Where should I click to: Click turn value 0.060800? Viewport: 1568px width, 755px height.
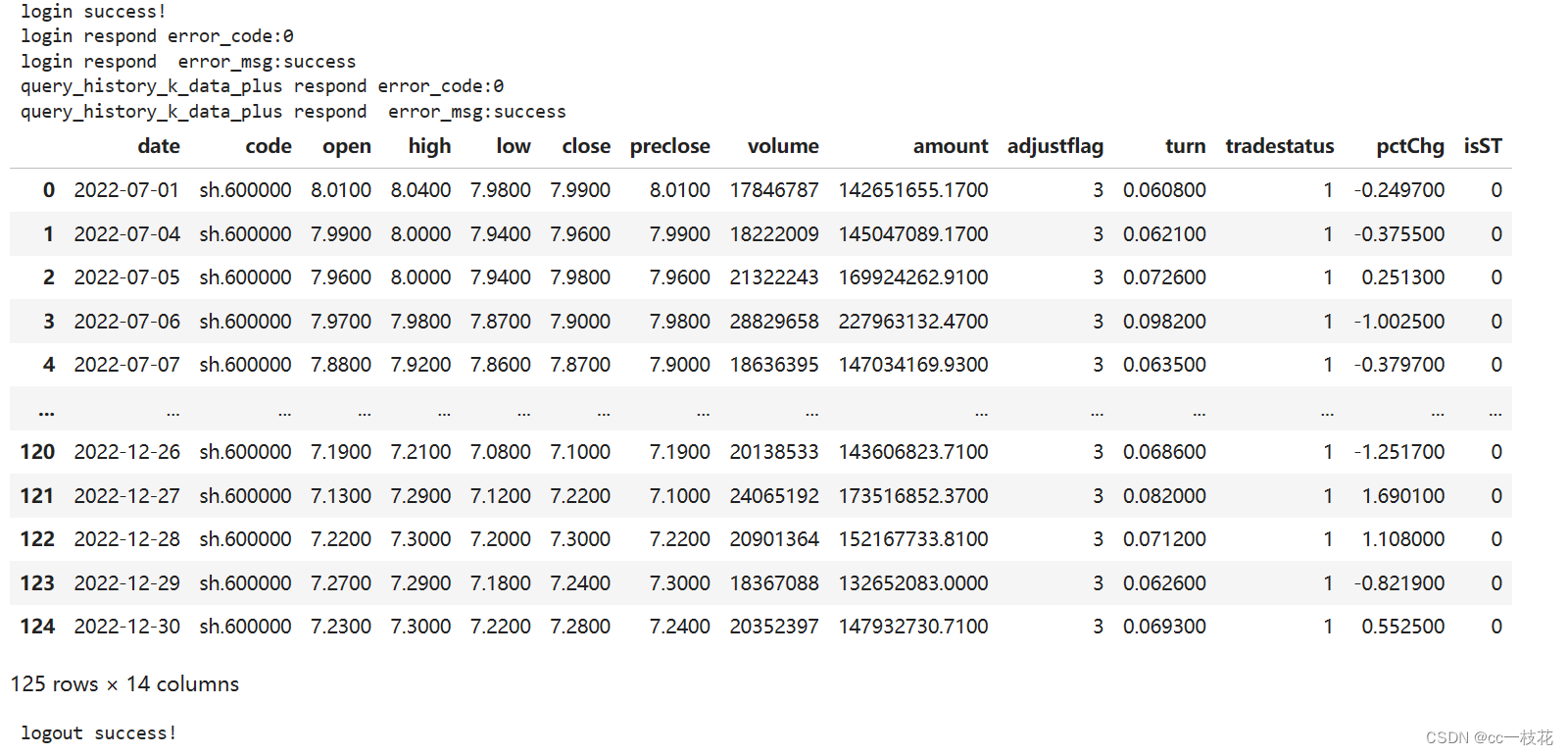point(1164,190)
